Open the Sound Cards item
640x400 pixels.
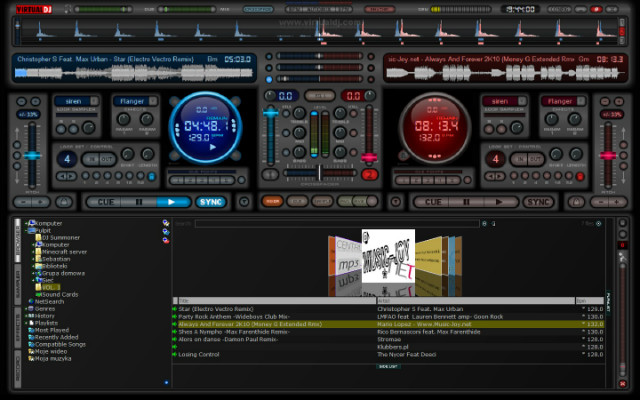(57, 295)
